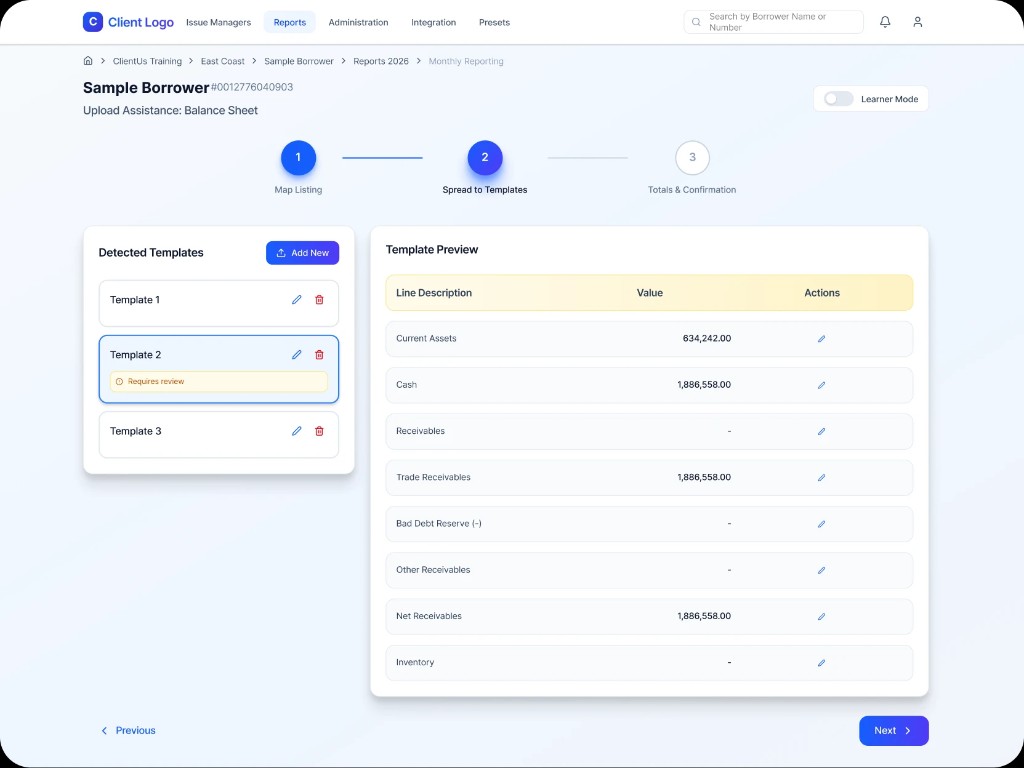The height and width of the screenshot is (768, 1024).
Task: Edit Template 3 with pencil icon
Action: [296, 431]
